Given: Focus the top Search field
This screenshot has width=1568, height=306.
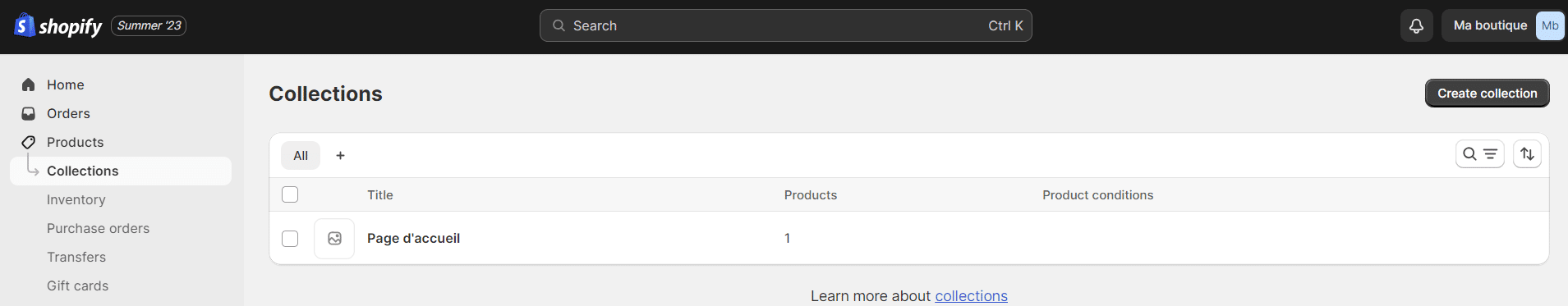Looking at the screenshot, I should [786, 25].
